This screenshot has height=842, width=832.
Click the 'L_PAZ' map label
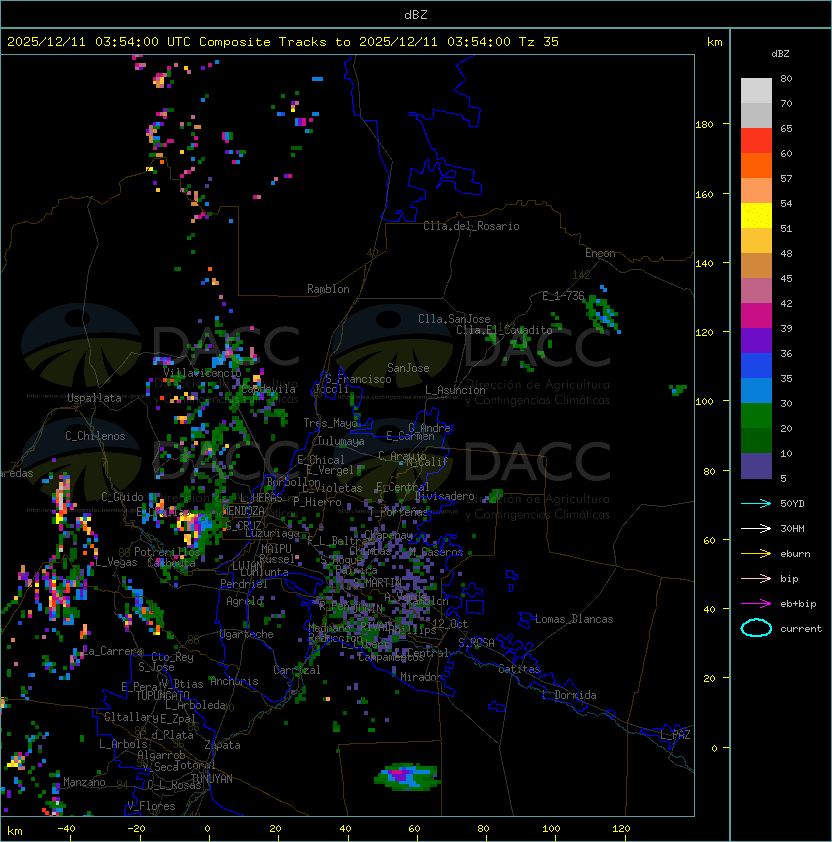pyautogui.click(x=675, y=735)
